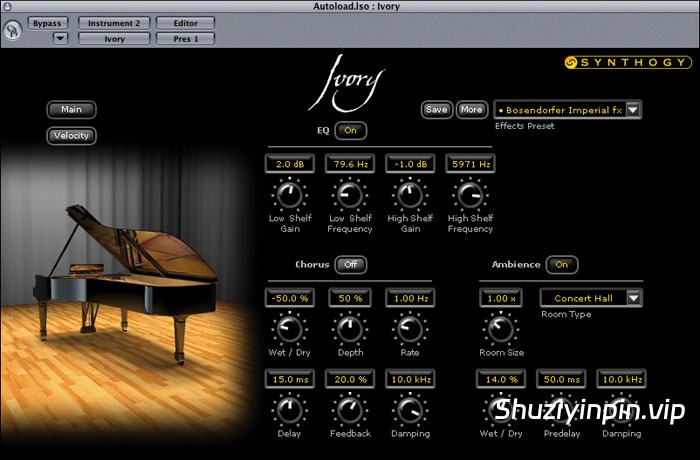The image size is (700, 460).
Task: Toggle the Bypass button
Action: pyautogui.click(x=47, y=23)
